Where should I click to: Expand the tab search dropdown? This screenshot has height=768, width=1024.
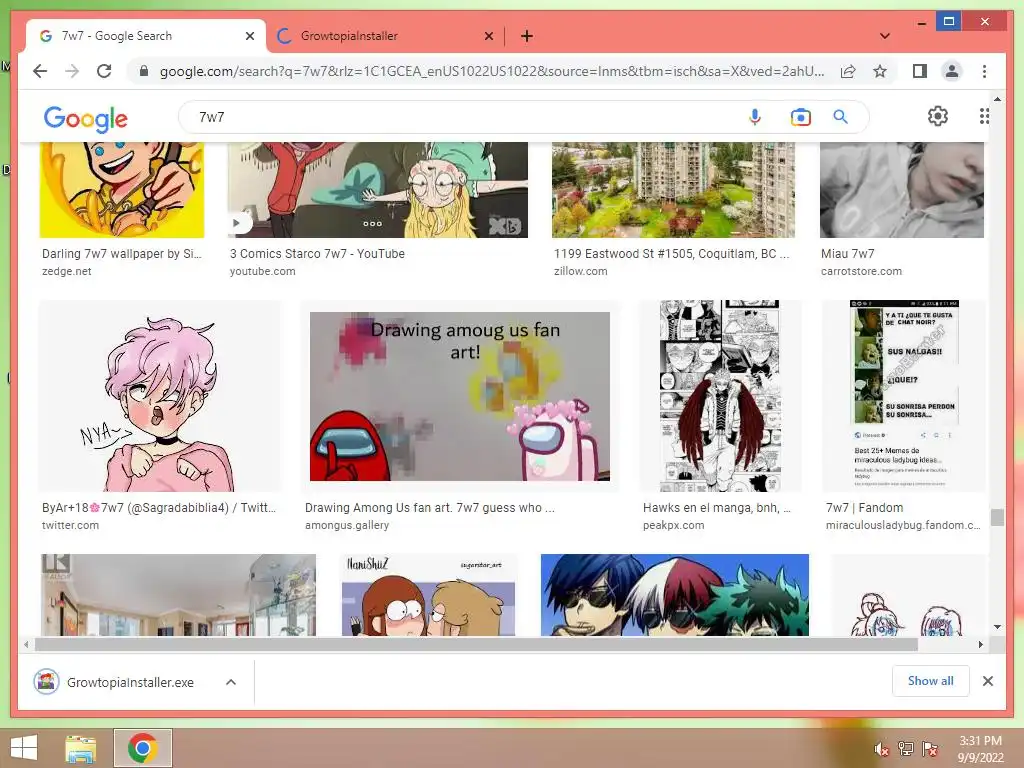coord(884,36)
